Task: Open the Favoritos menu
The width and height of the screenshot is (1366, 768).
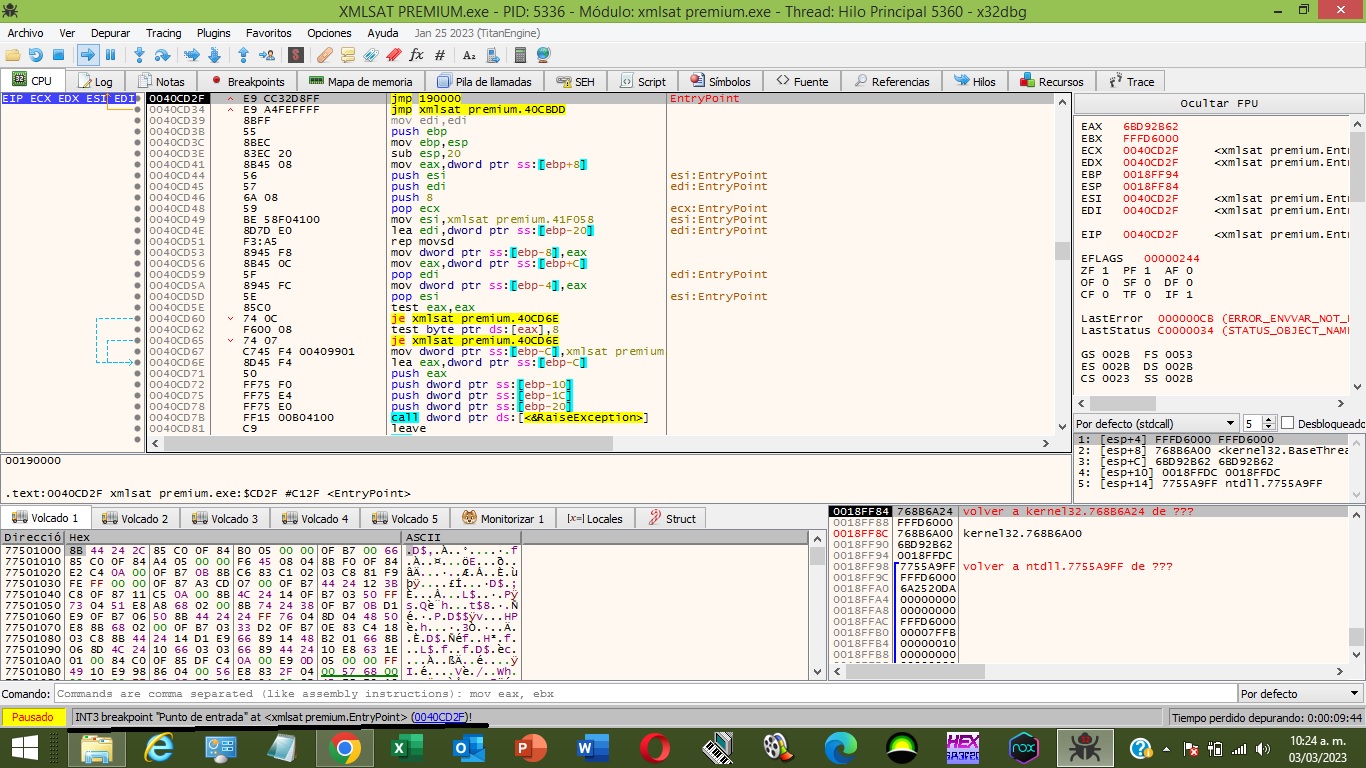Action: 268,33
